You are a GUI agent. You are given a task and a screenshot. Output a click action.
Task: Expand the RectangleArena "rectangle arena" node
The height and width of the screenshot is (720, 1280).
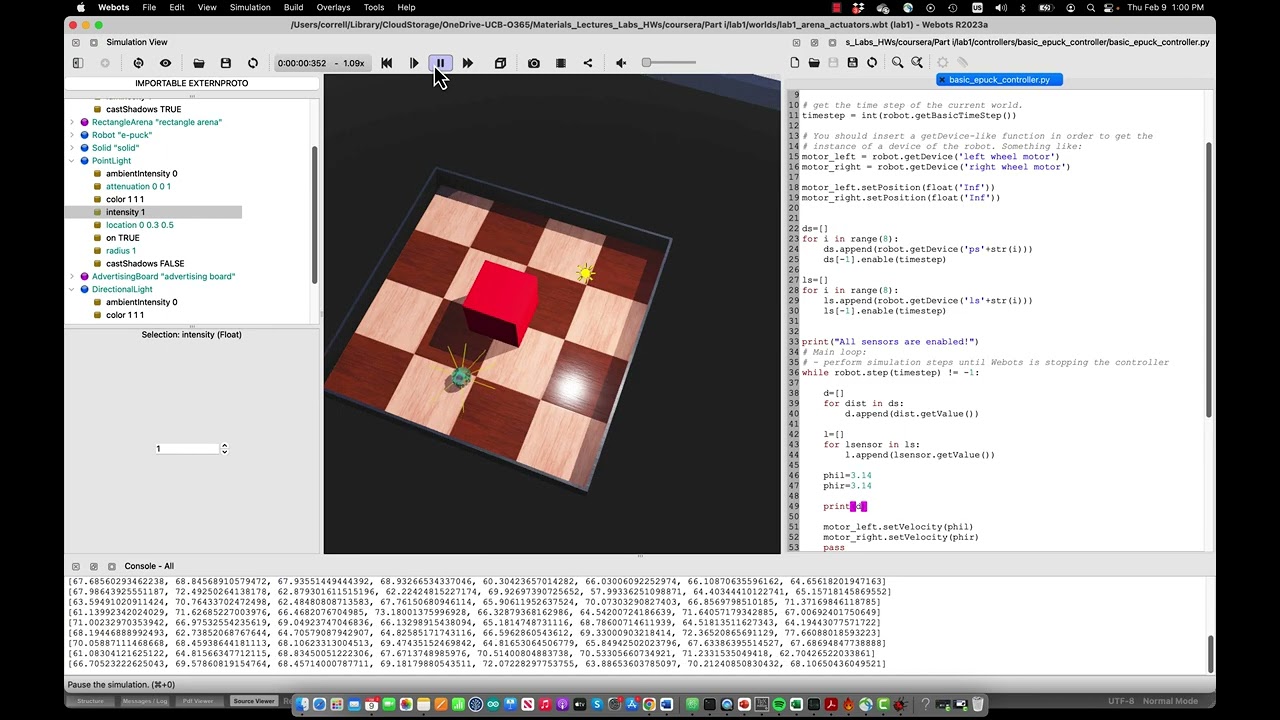[x=72, y=122]
